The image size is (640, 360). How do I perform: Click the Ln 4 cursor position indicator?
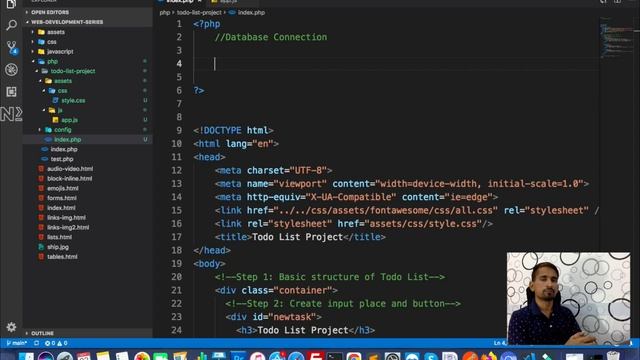[x=500, y=343]
